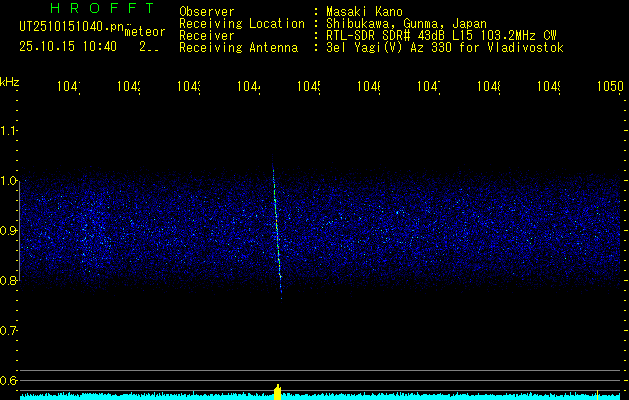629x400 pixels.
Task: Select the 1.0 frequency tick label
Action: tap(9, 181)
